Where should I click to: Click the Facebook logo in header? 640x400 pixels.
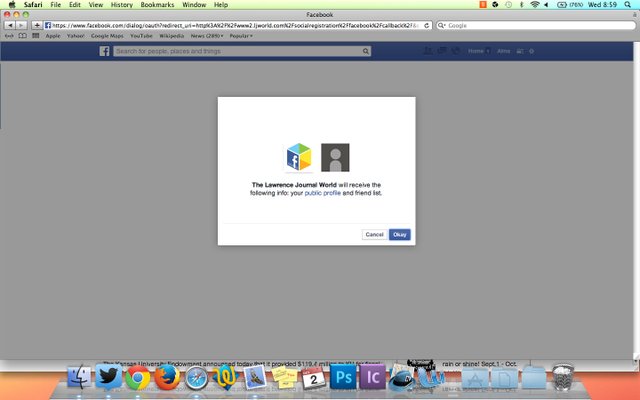(x=104, y=51)
